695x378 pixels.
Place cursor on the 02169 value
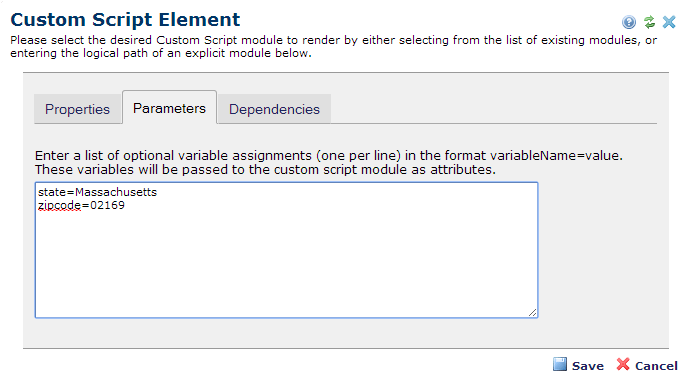point(107,205)
